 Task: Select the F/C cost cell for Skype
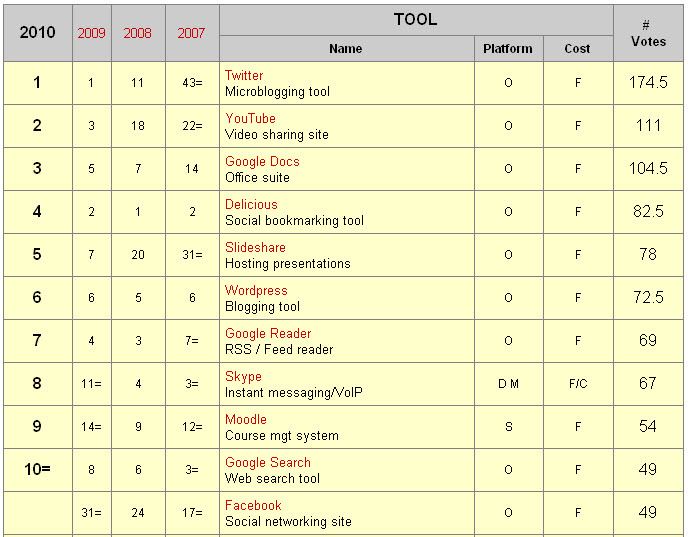pyautogui.click(x=578, y=383)
